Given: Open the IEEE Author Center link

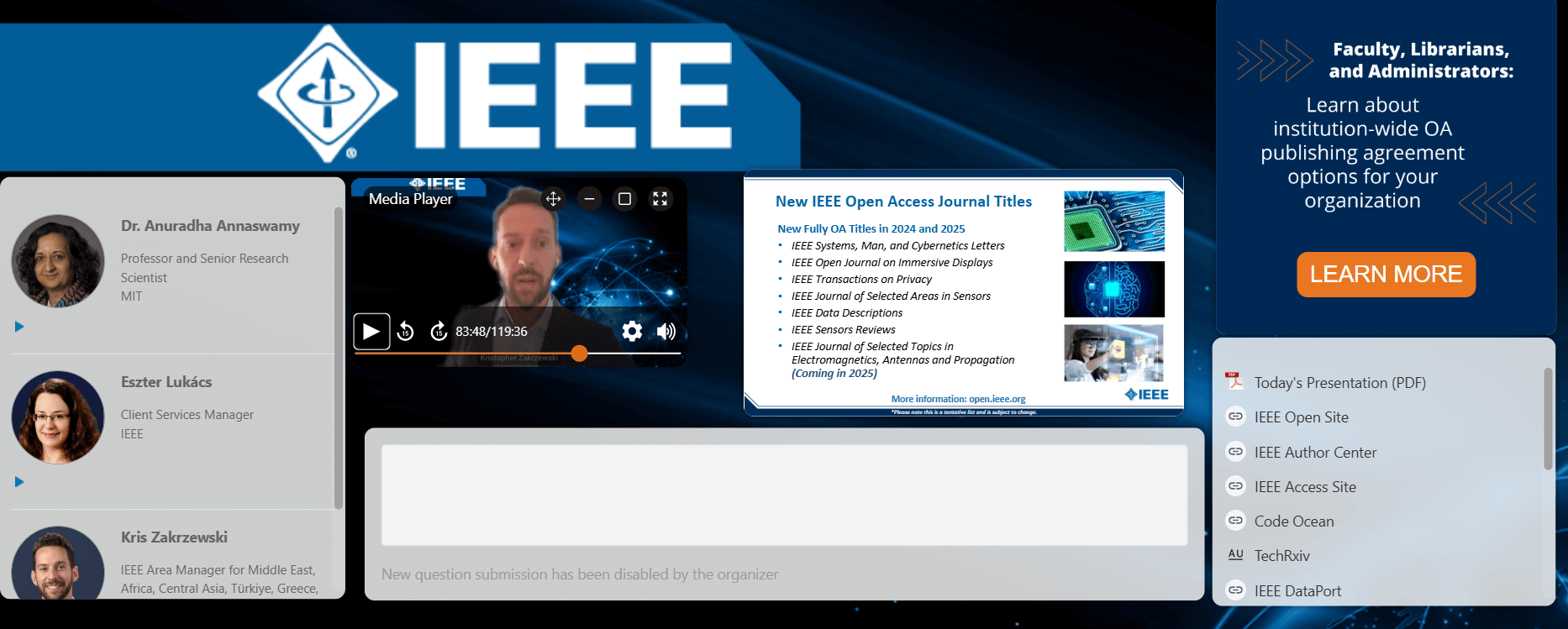Looking at the screenshot, I should [1315, 453].
